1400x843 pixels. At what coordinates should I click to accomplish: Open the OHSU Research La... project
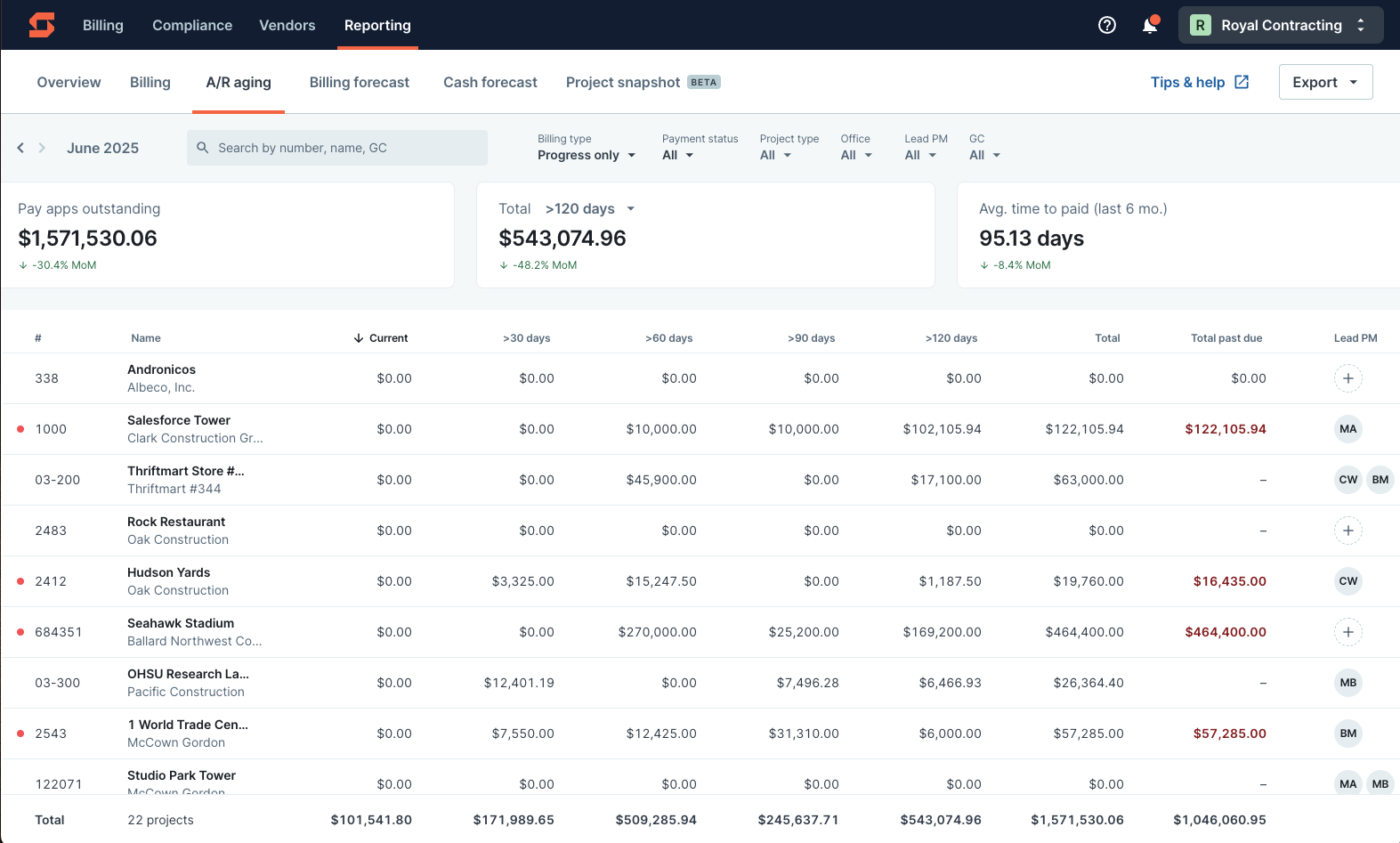click(x=188, y=674)
